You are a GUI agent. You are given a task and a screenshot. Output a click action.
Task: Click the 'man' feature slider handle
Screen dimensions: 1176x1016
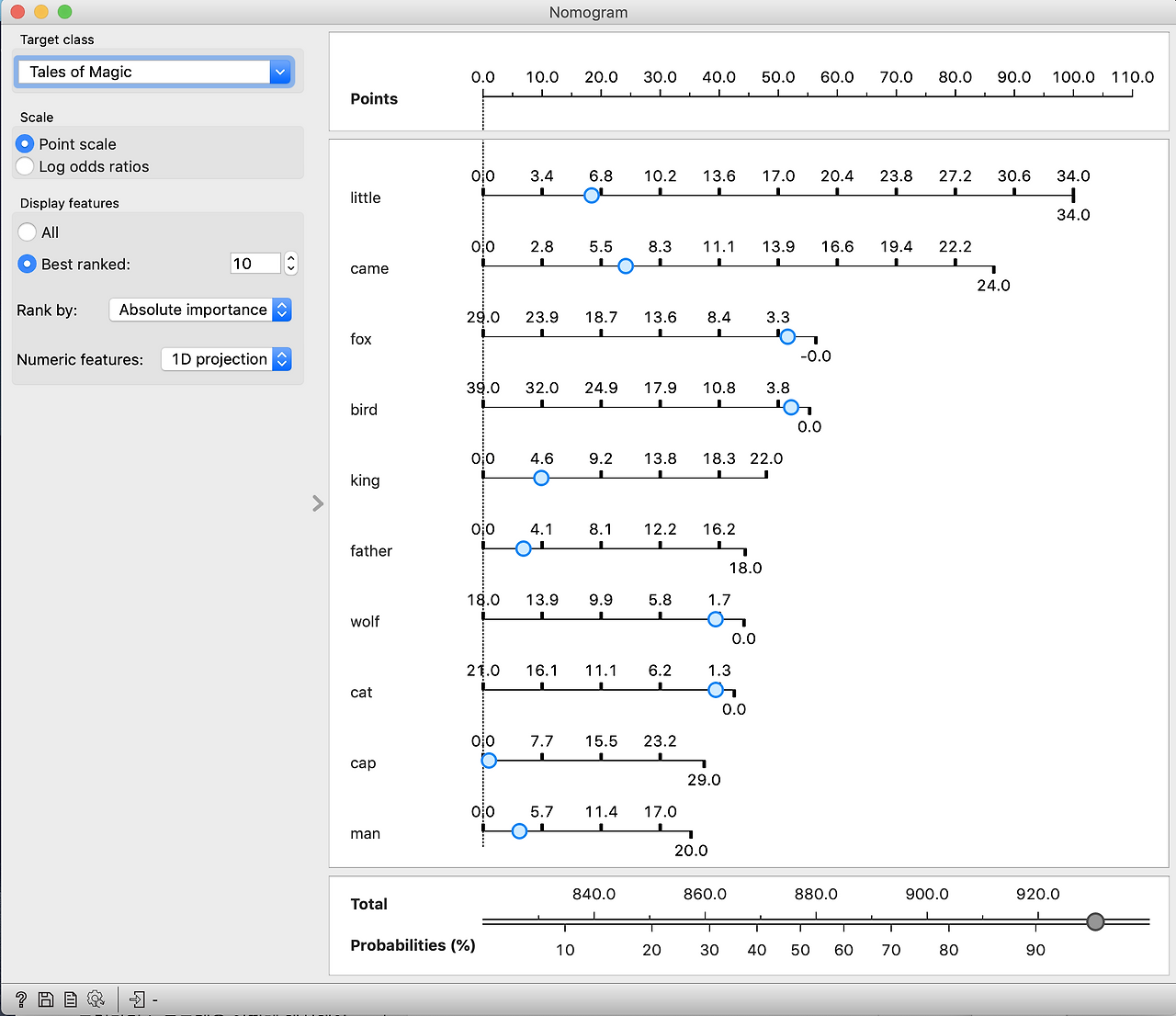click(519, 831)
